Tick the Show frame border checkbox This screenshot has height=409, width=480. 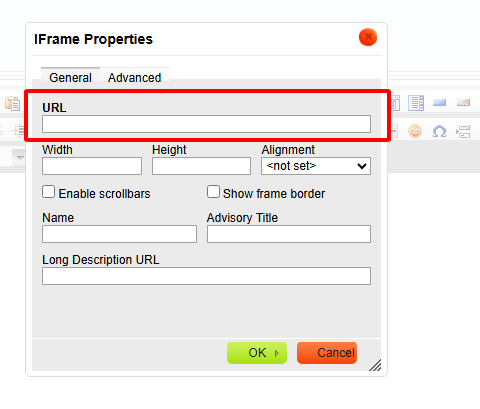(x=213, y=192)
